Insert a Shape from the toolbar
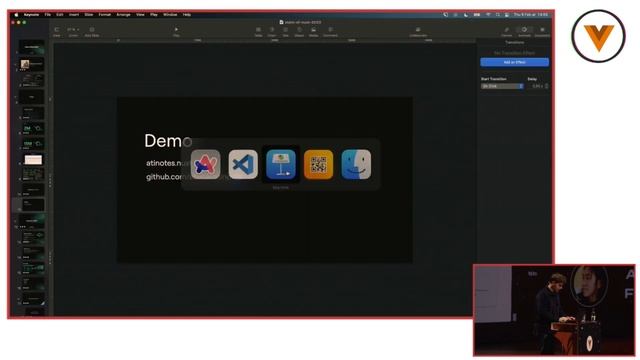 click(299, 32)
